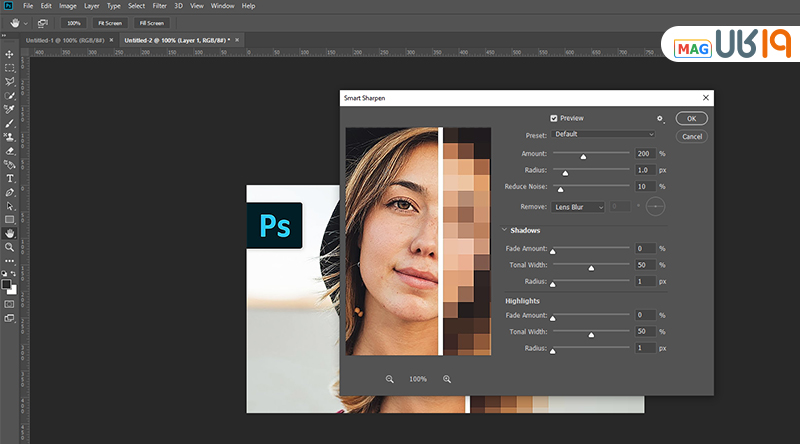Select the Hand tool in toolbar

tap(10, 233)
